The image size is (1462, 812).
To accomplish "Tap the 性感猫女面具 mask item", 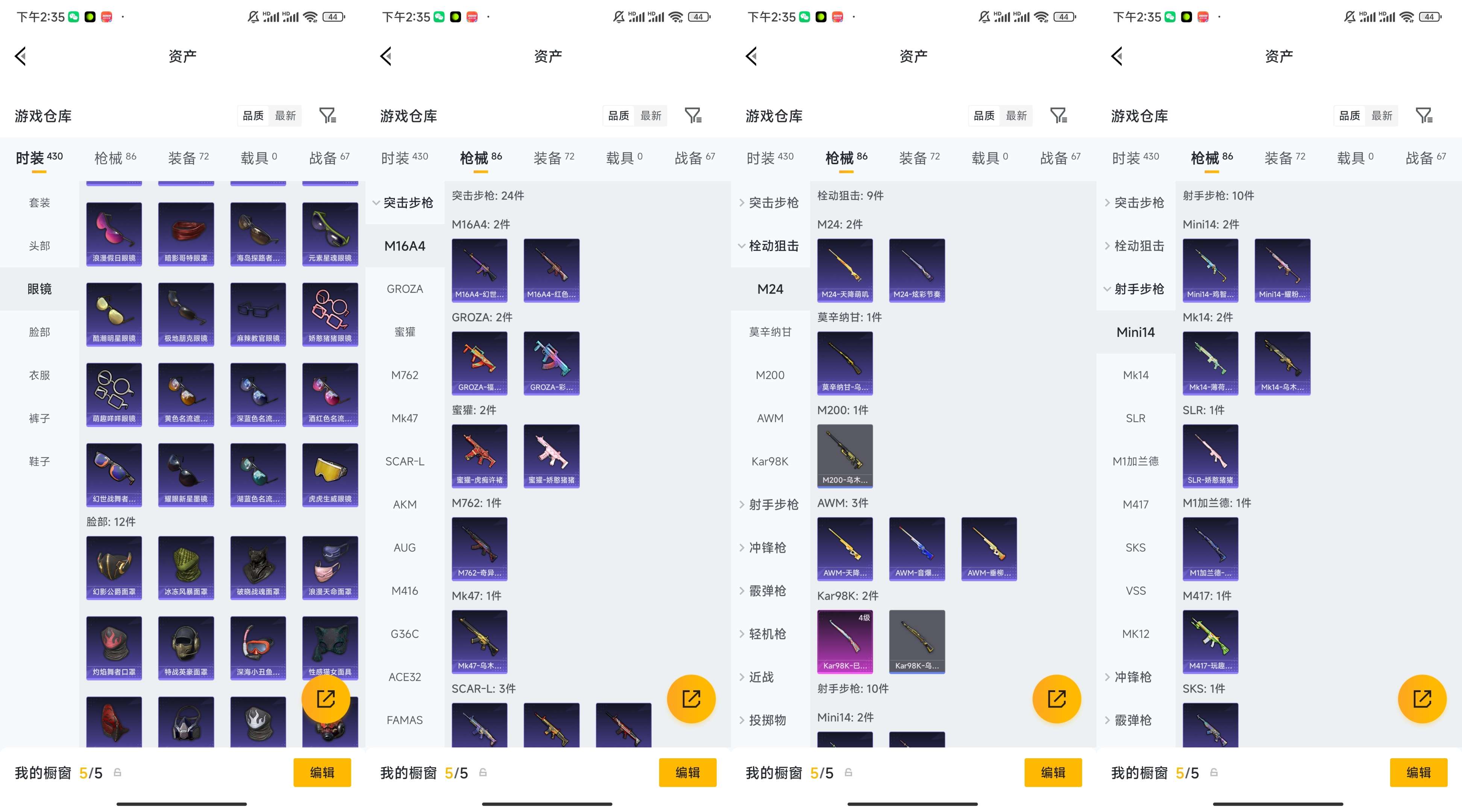I will tap(330, 647).
